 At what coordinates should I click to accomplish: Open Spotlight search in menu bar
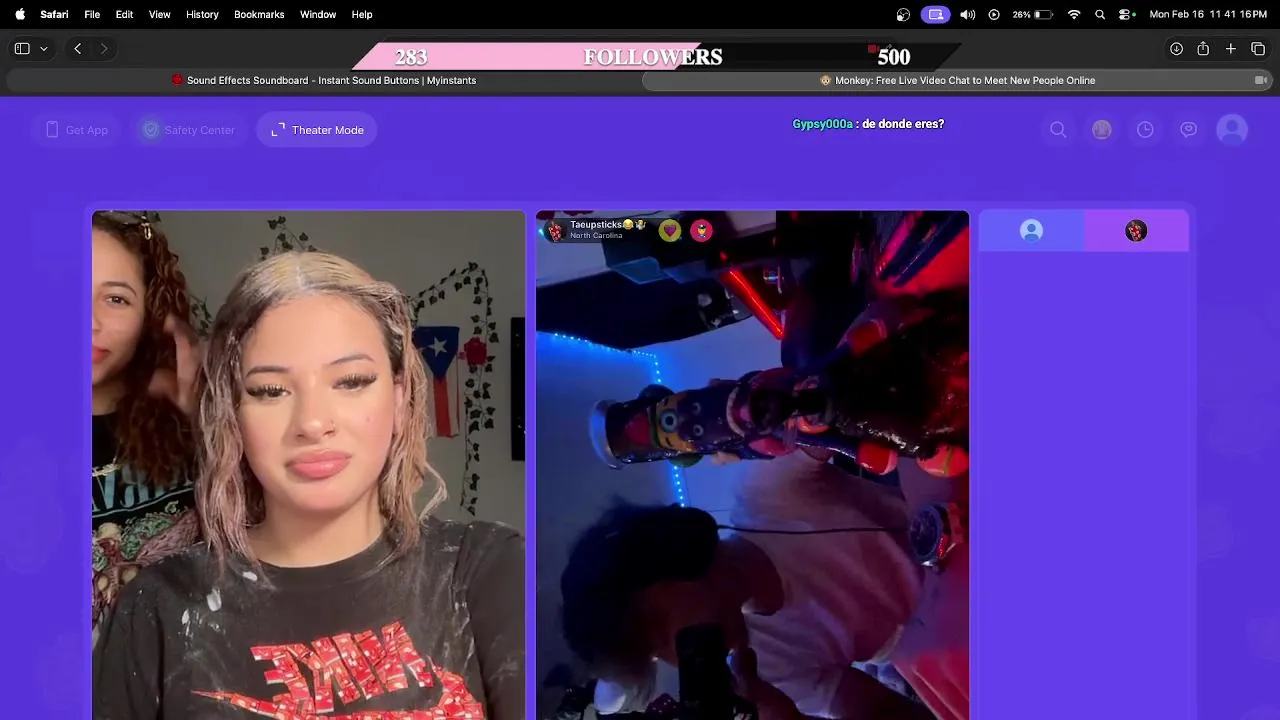click(1100, 14)
